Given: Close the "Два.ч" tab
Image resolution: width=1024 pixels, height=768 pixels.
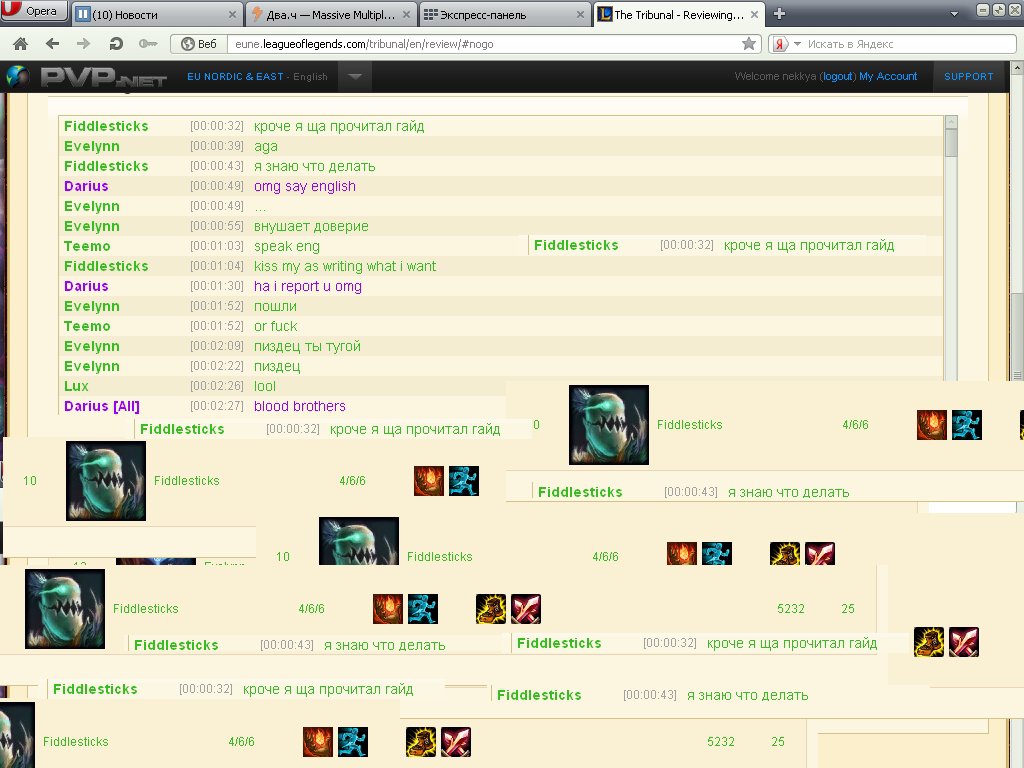Looking at the screenshot, I should tap(406, 14).
